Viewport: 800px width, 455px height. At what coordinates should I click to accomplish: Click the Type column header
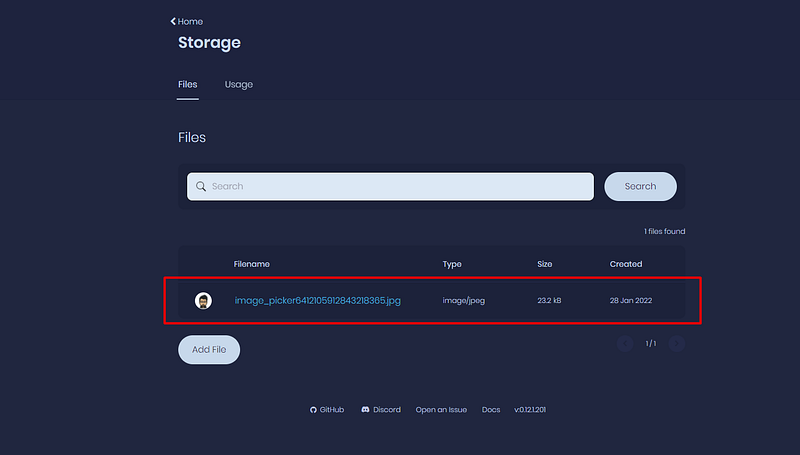[x=452, y=264]
